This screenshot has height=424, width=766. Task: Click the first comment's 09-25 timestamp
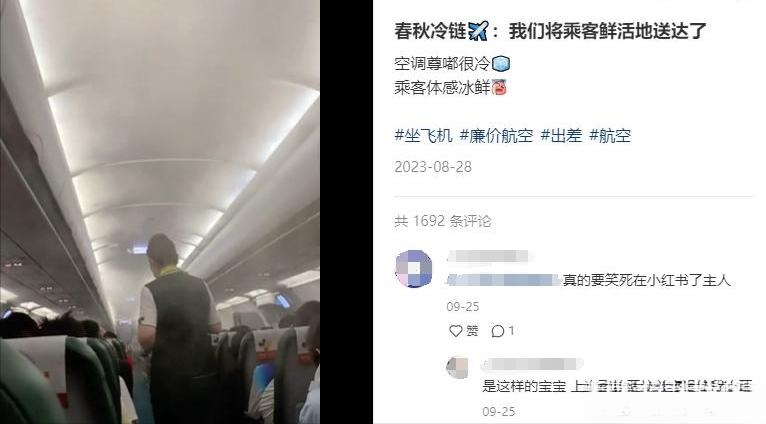coord(463,307)
